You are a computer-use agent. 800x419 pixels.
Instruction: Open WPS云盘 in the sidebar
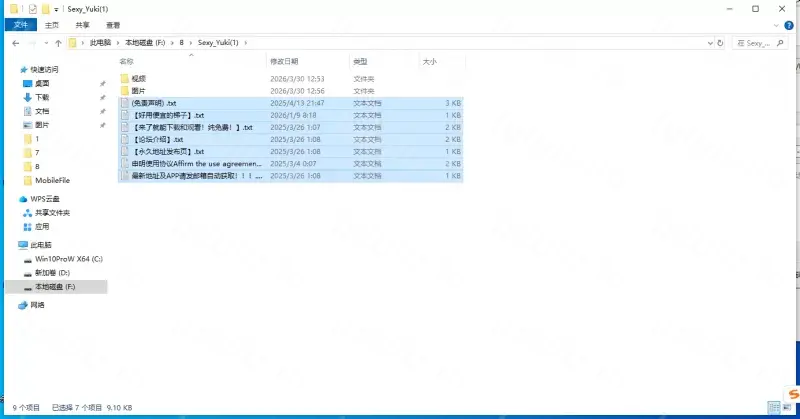[45, 199]
